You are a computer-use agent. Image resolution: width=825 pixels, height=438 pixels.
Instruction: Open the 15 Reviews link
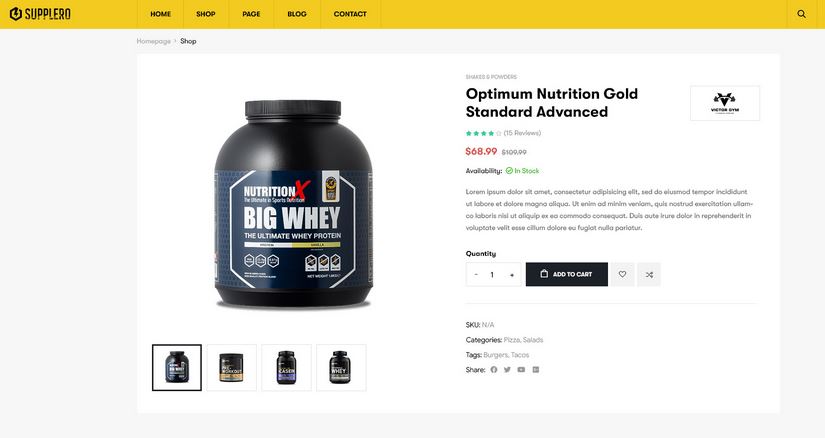coord(522,133)
